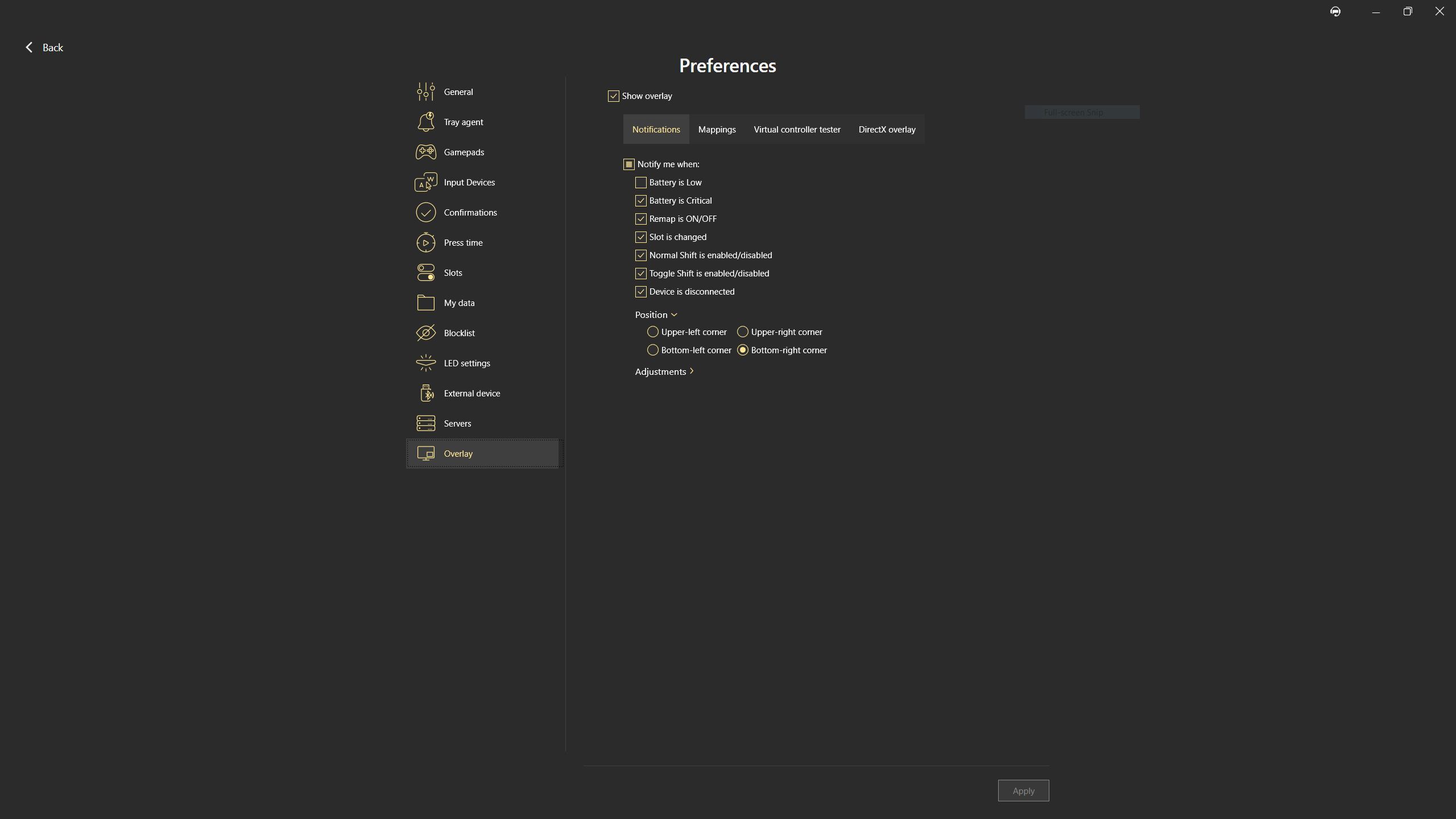The width and height of the screenshot is (1456, 819).
Task: Open the Servers rack icon
Action: pos(425,423)
